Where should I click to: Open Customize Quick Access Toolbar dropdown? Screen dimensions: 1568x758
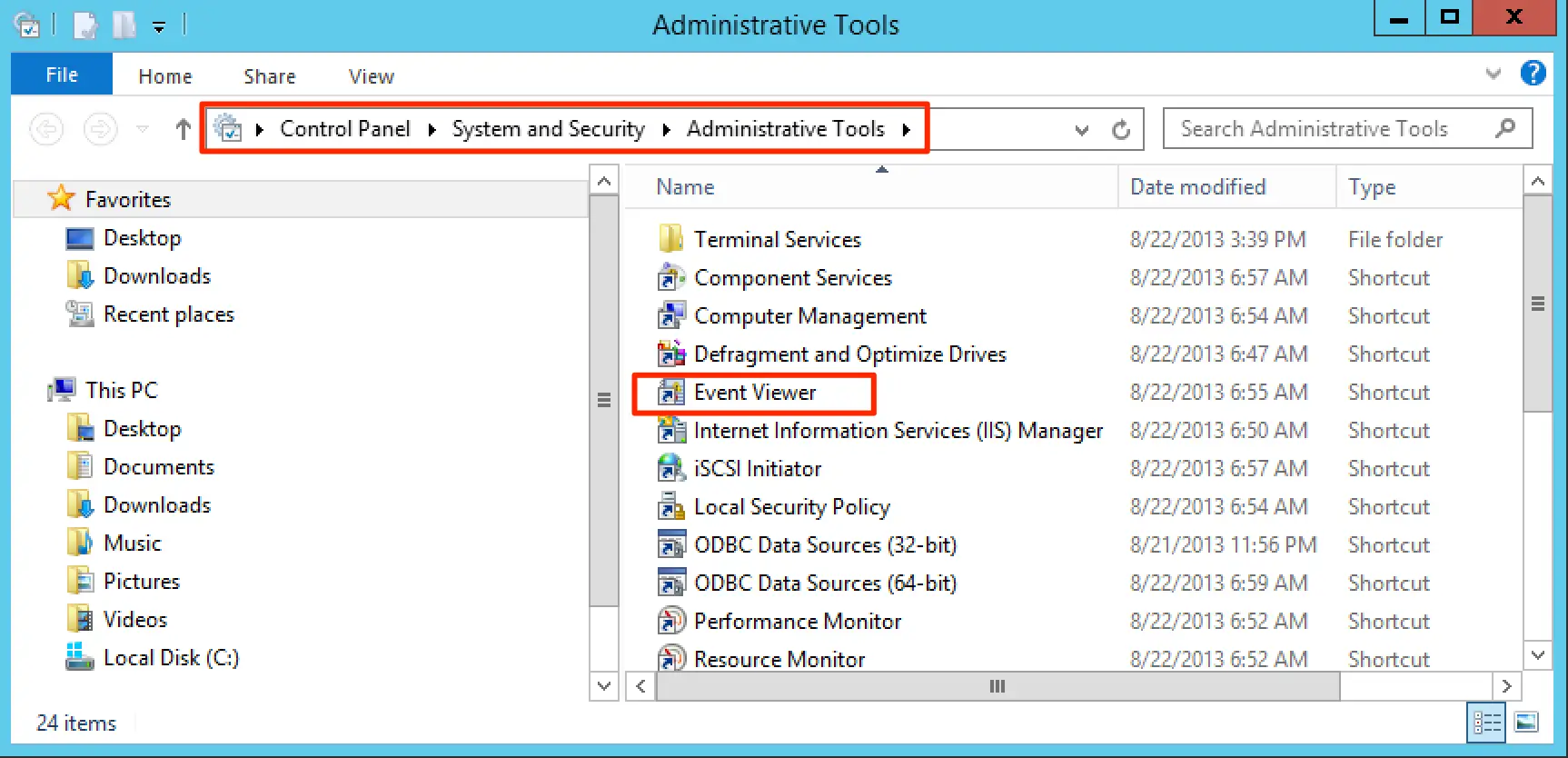(159, 27)
